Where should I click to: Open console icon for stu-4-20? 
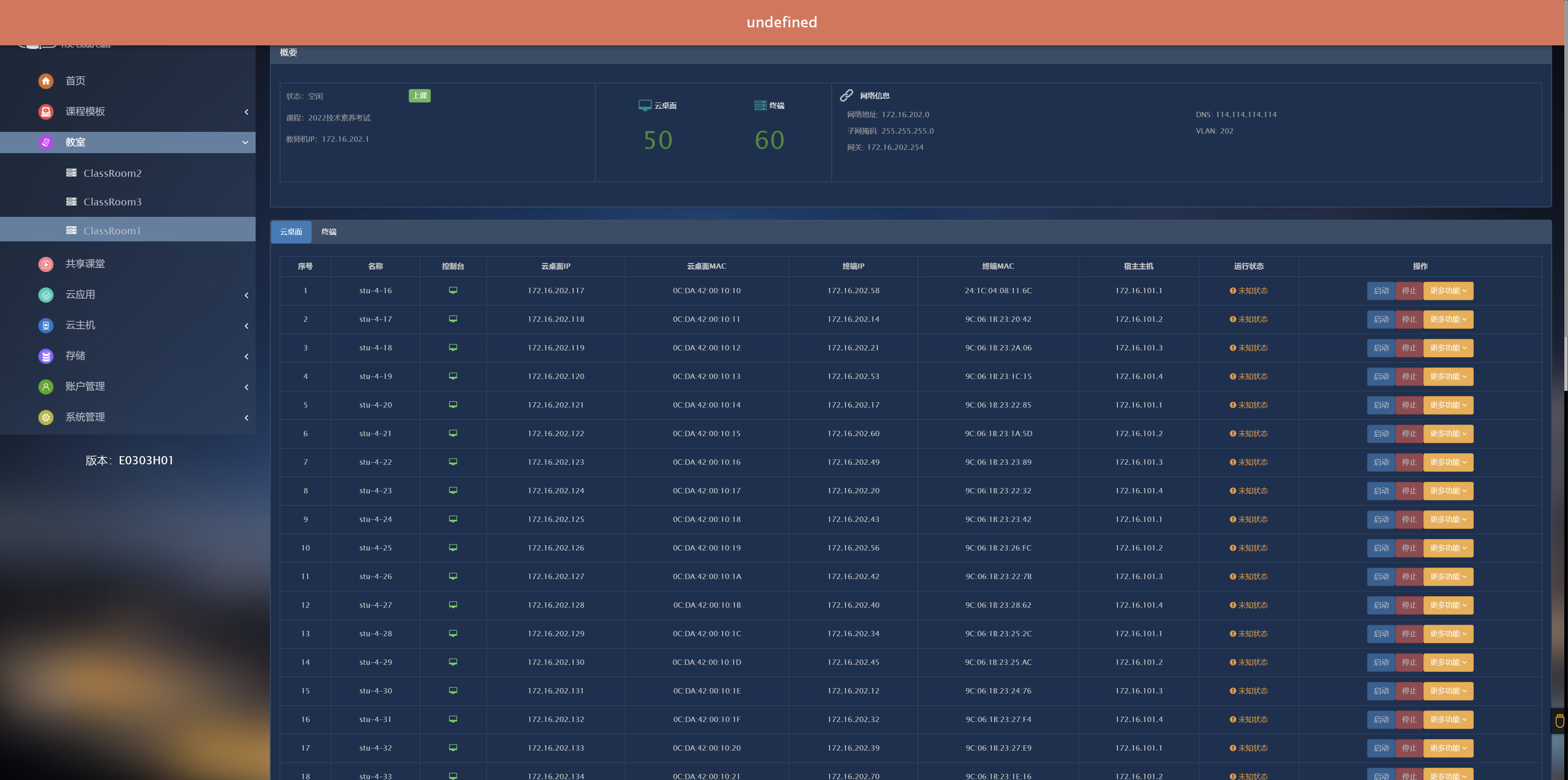(453, 405)
